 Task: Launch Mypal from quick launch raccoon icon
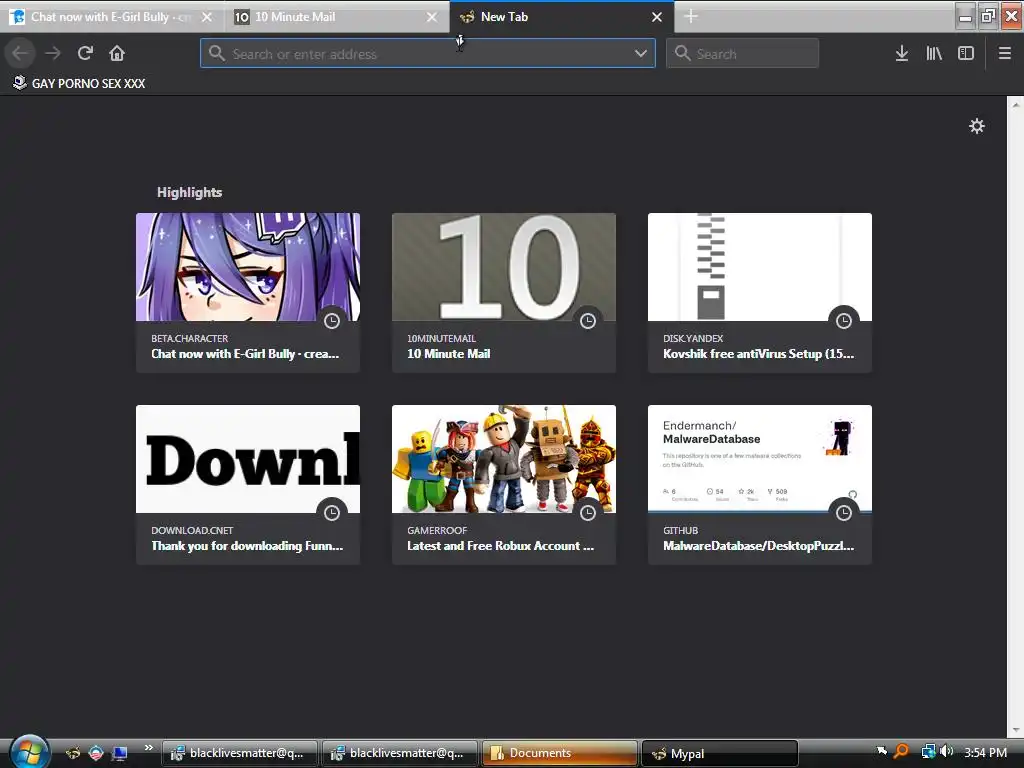coord(73,753)
